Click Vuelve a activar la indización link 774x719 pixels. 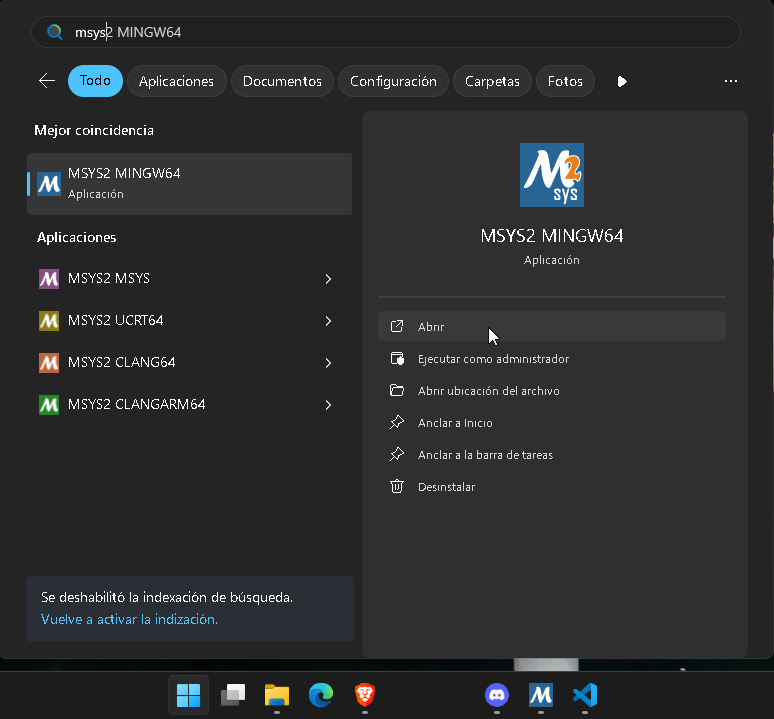tap(129, 619)
